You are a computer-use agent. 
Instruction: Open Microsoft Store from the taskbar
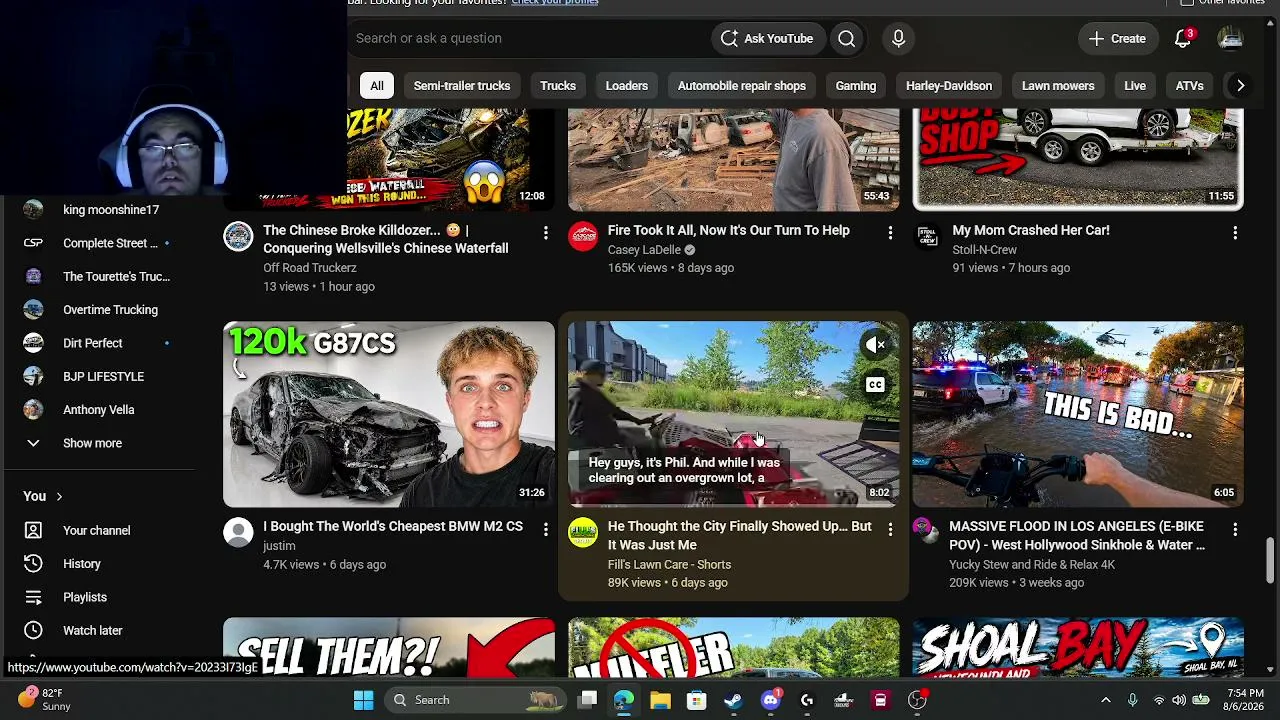[x=697, y=700]
